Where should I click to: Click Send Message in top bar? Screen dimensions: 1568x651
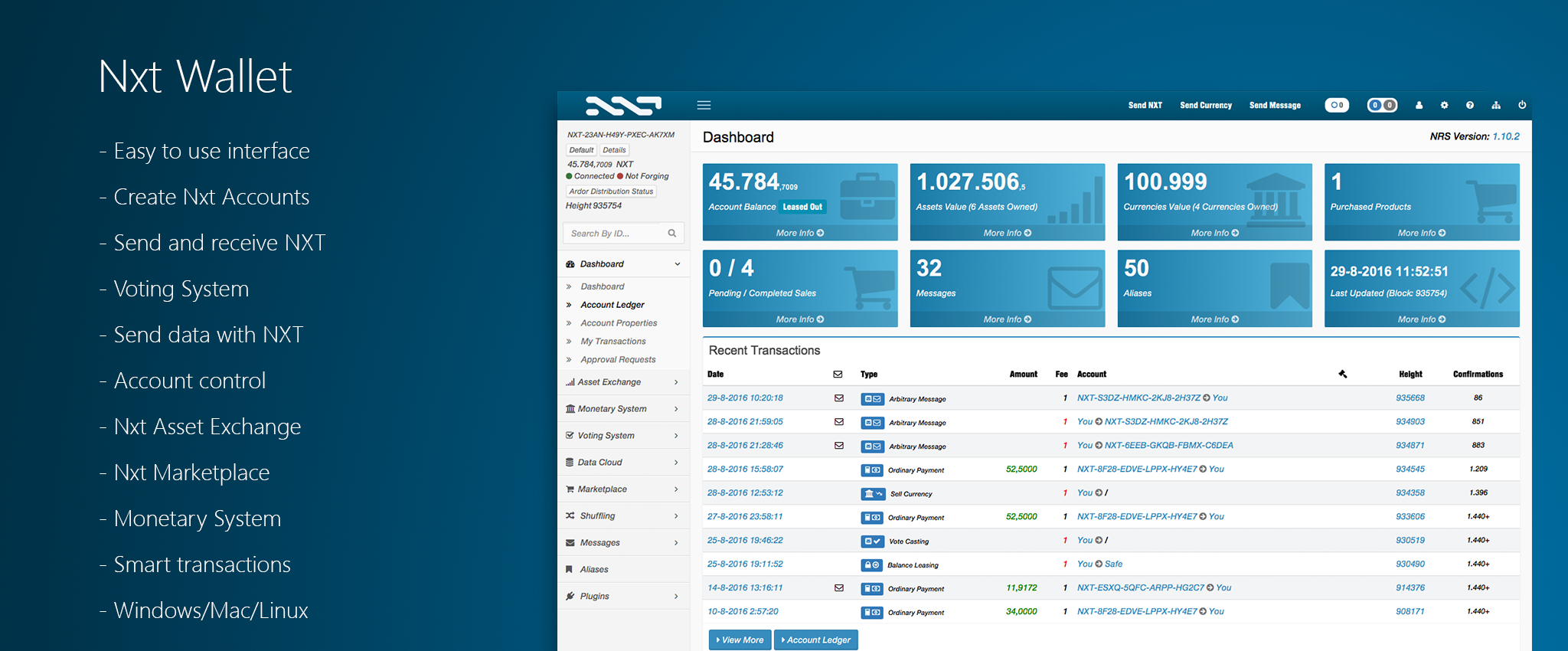(x=1275, y=105)
